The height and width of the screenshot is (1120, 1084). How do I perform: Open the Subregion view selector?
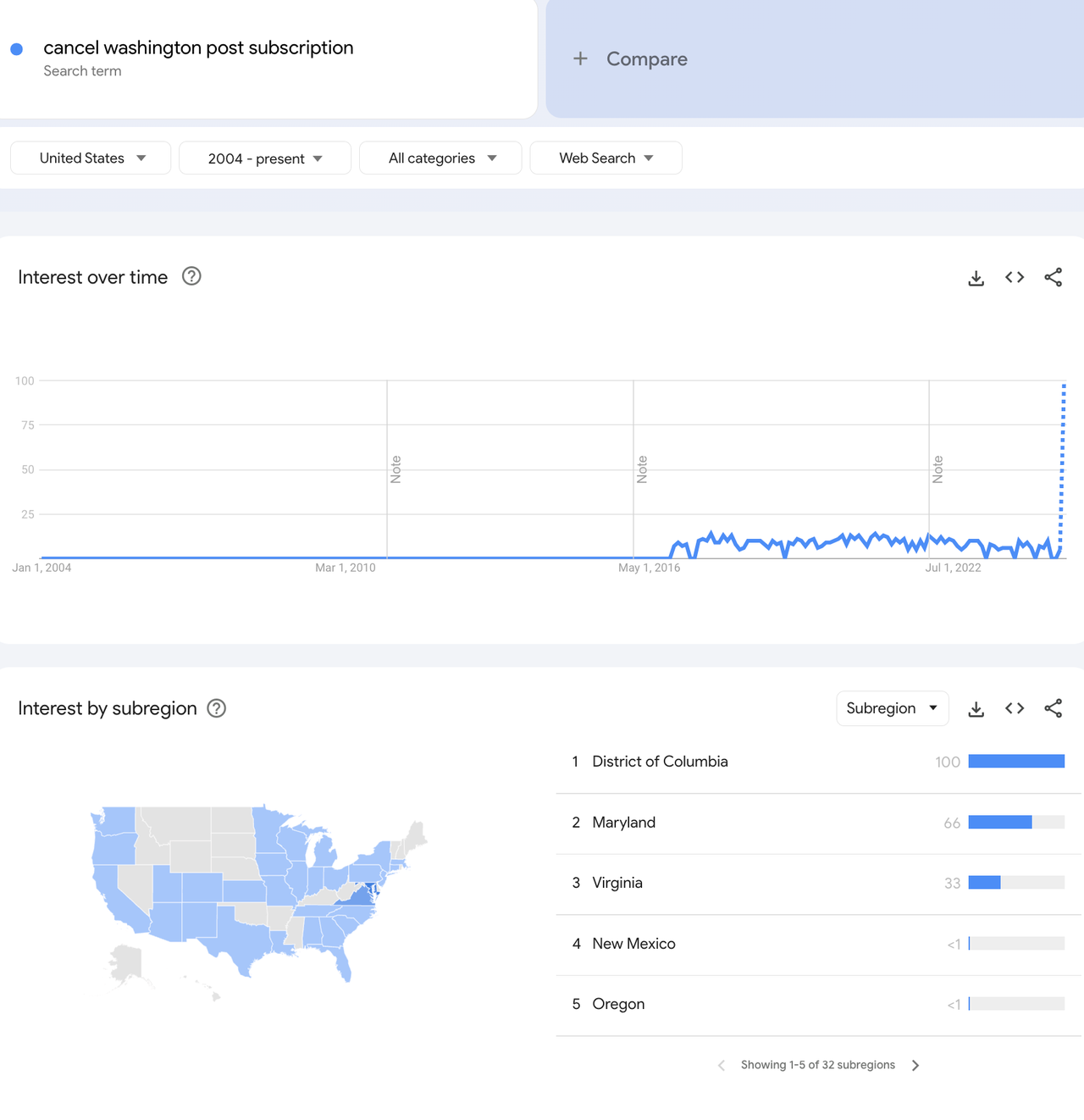click(x=892, y=709)
